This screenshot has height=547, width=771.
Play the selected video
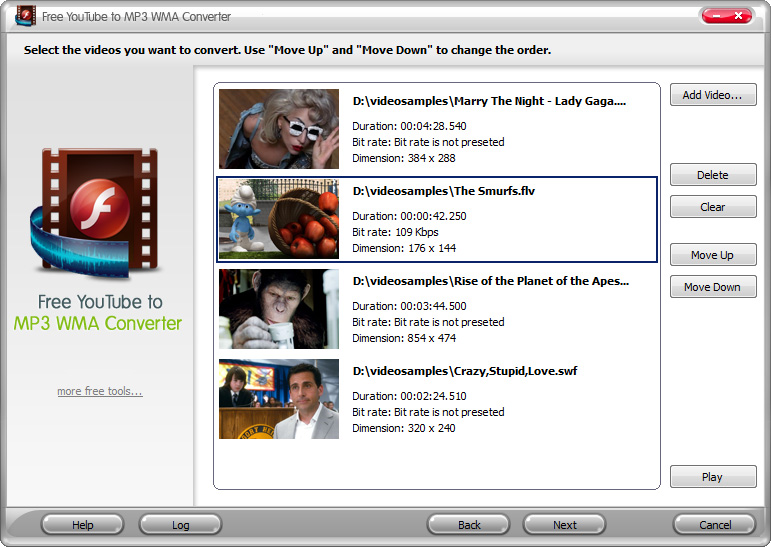point(712,477)
